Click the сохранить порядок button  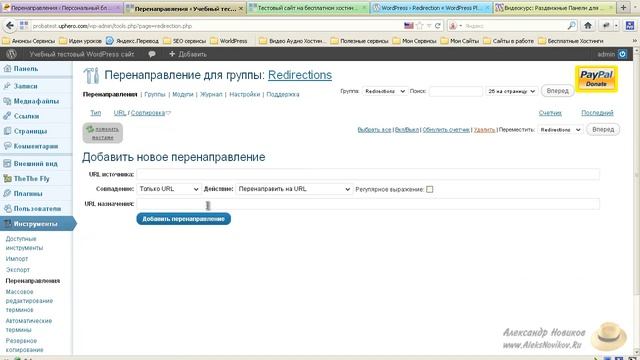point(102,133)
